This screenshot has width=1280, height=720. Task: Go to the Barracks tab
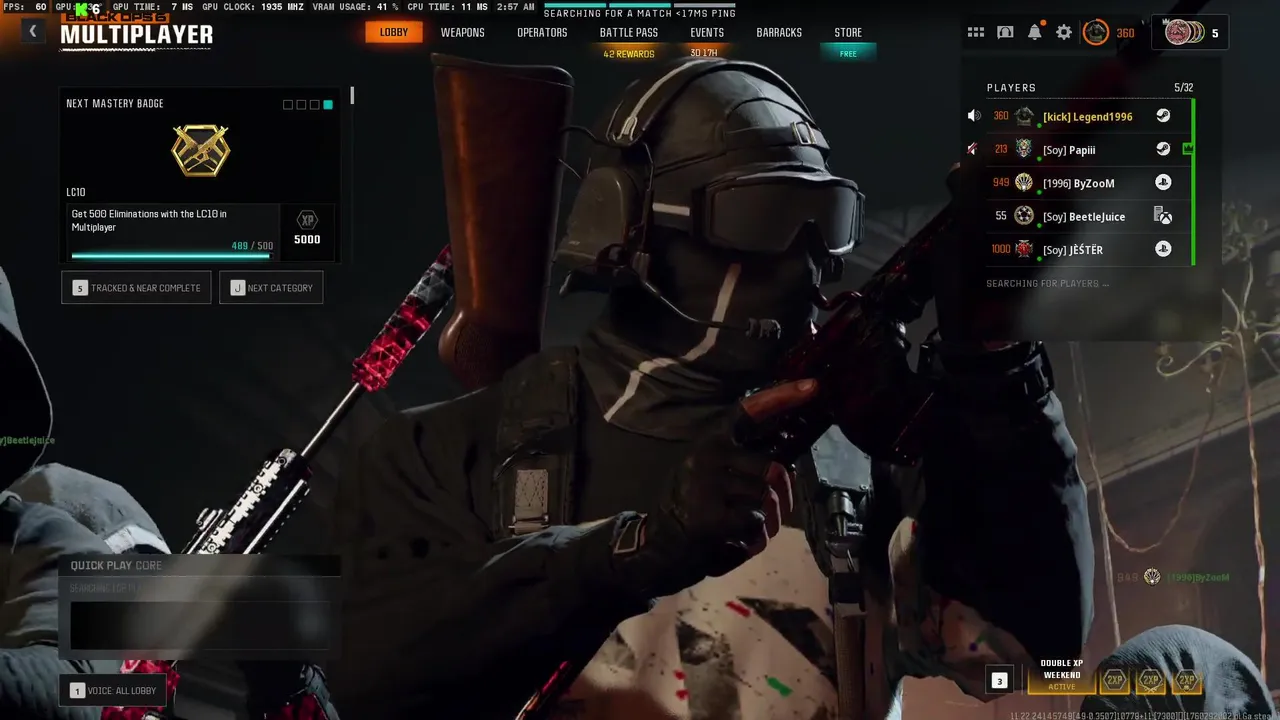pos(779,33)
